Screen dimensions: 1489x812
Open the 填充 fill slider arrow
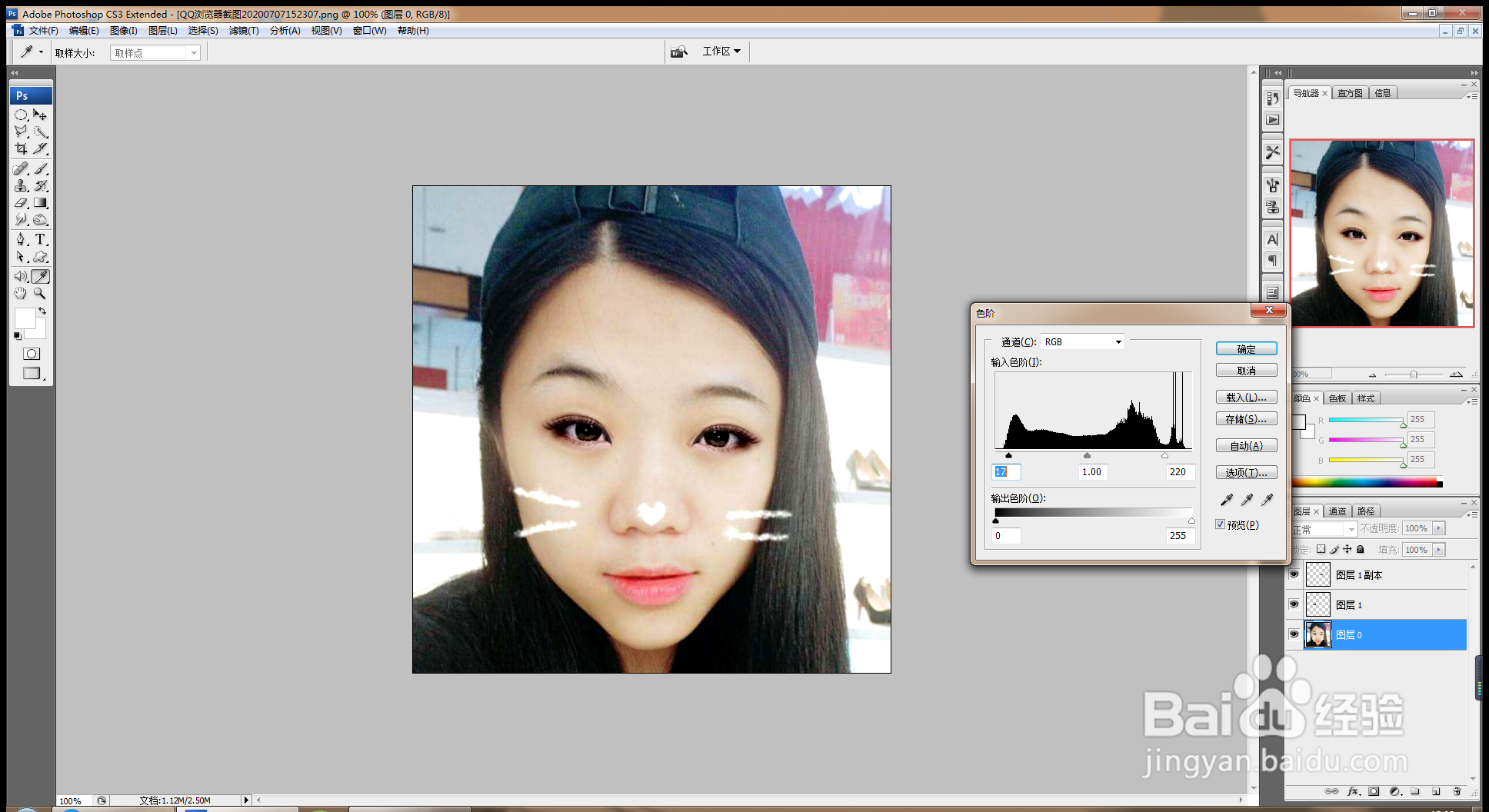click(x=1439, y=550)
